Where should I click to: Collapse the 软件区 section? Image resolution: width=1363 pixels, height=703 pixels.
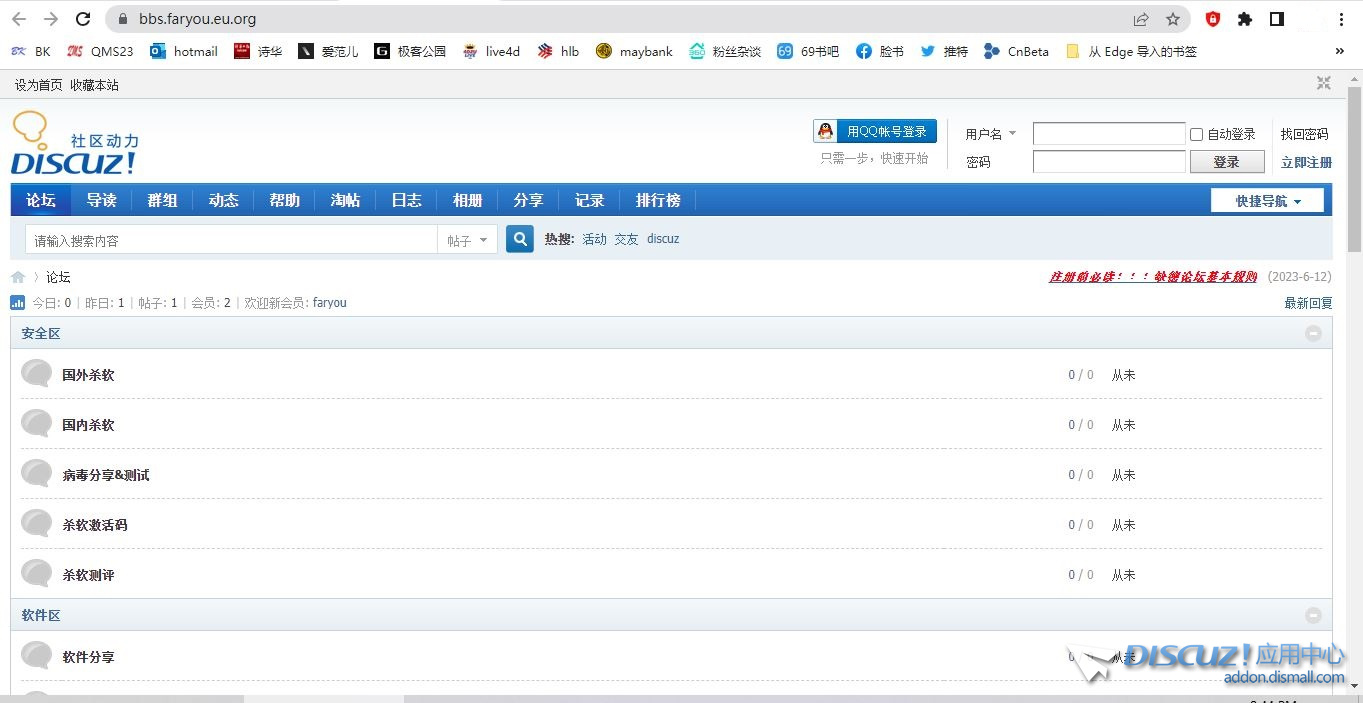pyautogui.click(x=1313, y=615)
